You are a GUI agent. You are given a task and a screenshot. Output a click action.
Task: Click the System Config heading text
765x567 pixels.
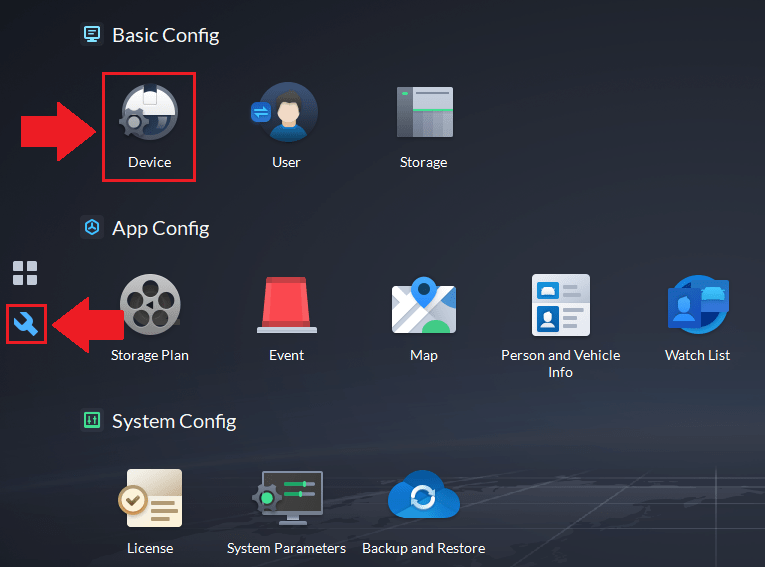point(174,421)
